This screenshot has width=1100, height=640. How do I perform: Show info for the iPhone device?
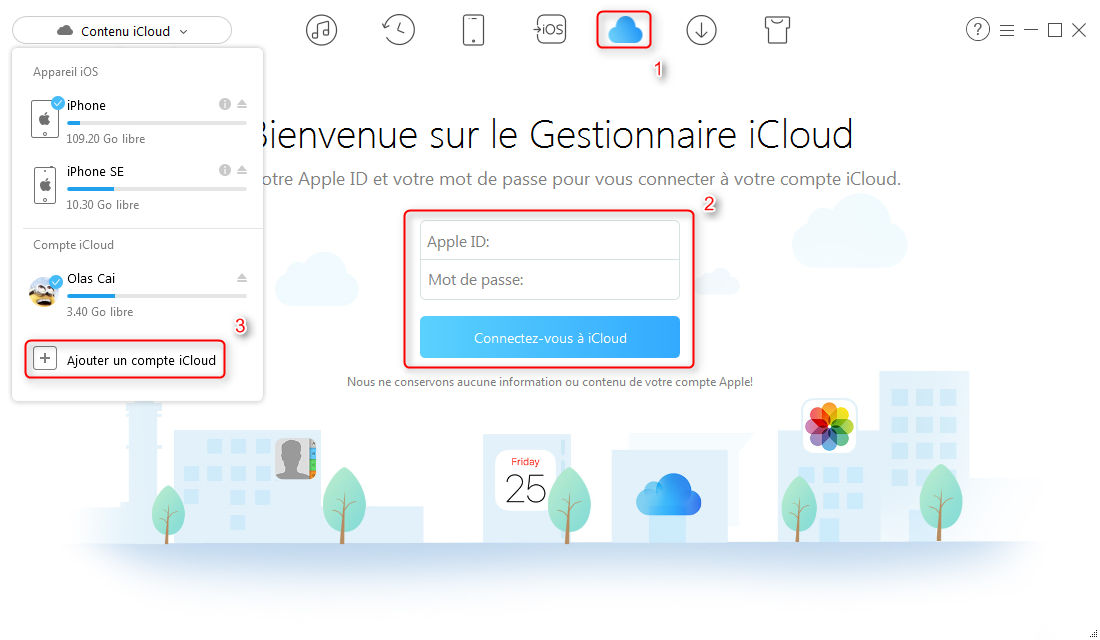[x=224, y=104]
